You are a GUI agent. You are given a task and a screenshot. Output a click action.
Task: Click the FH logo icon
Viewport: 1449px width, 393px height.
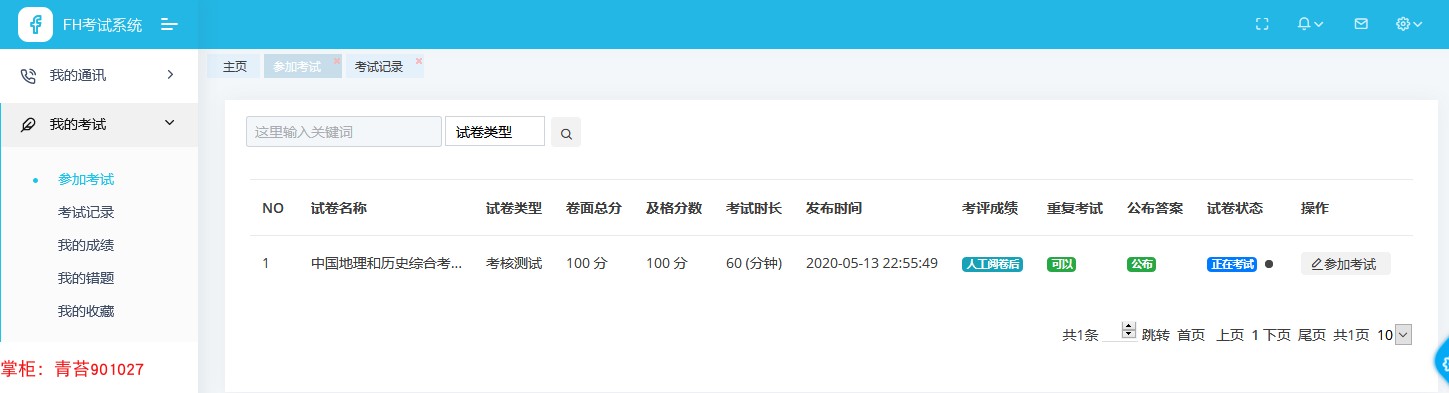click(35, 24)
